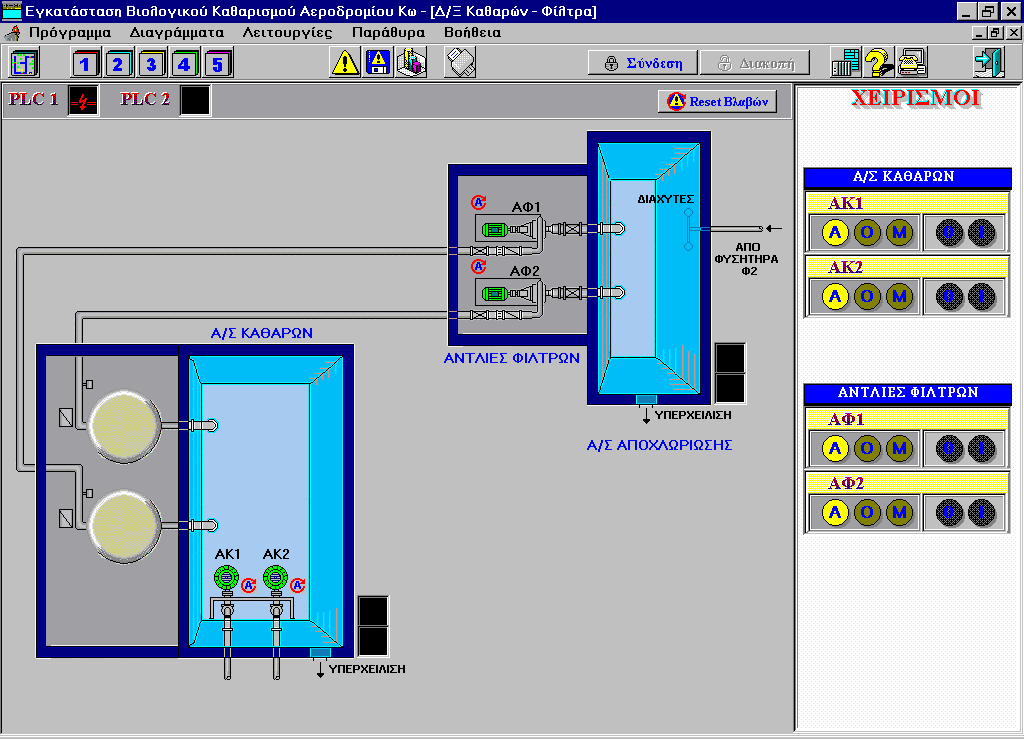This screenshot has width=1024, height=739.
Task: Switch to diagram screen 3
Action: [152, 64]
